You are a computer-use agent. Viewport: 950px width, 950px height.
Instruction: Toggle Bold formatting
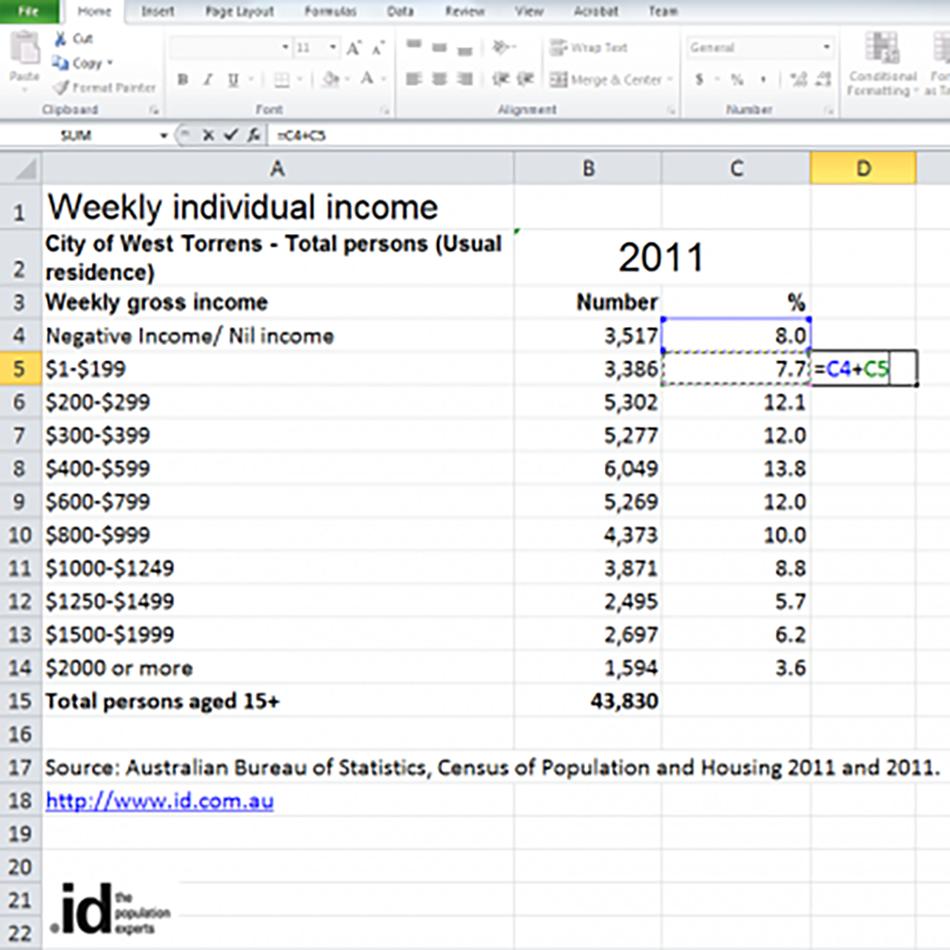pos(182,79)
